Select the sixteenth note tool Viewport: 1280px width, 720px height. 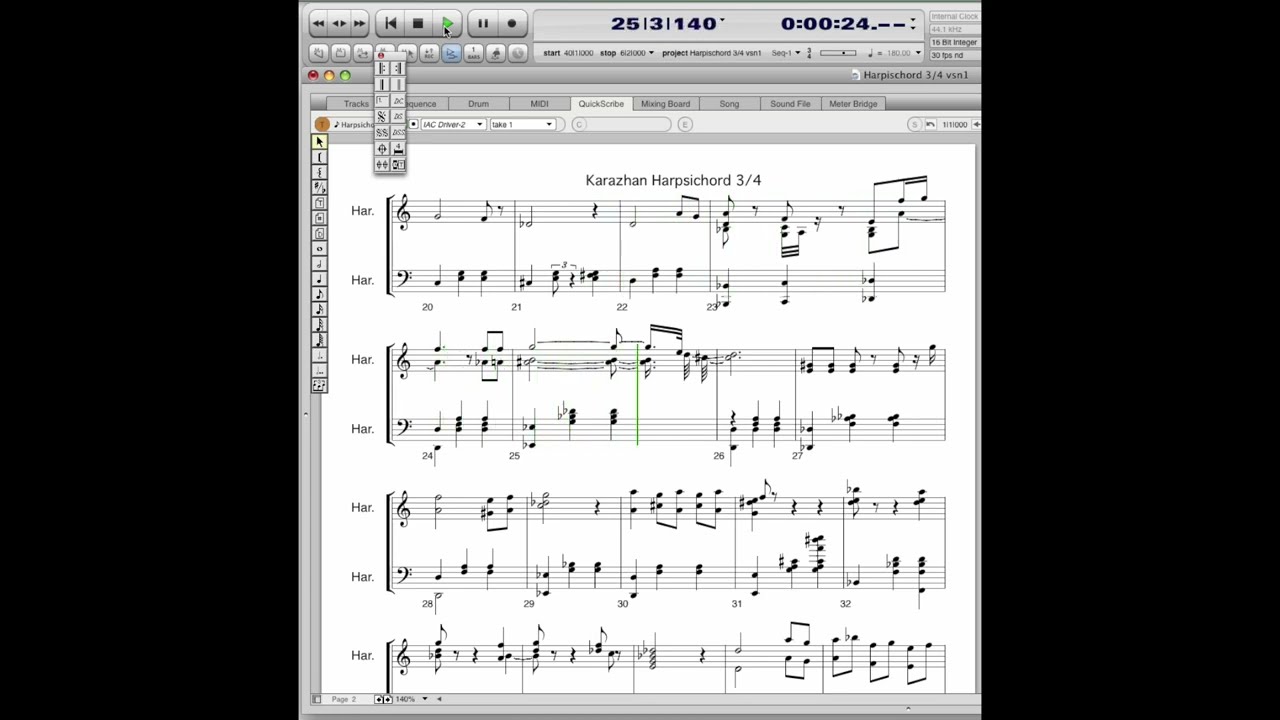pos(319,308)
